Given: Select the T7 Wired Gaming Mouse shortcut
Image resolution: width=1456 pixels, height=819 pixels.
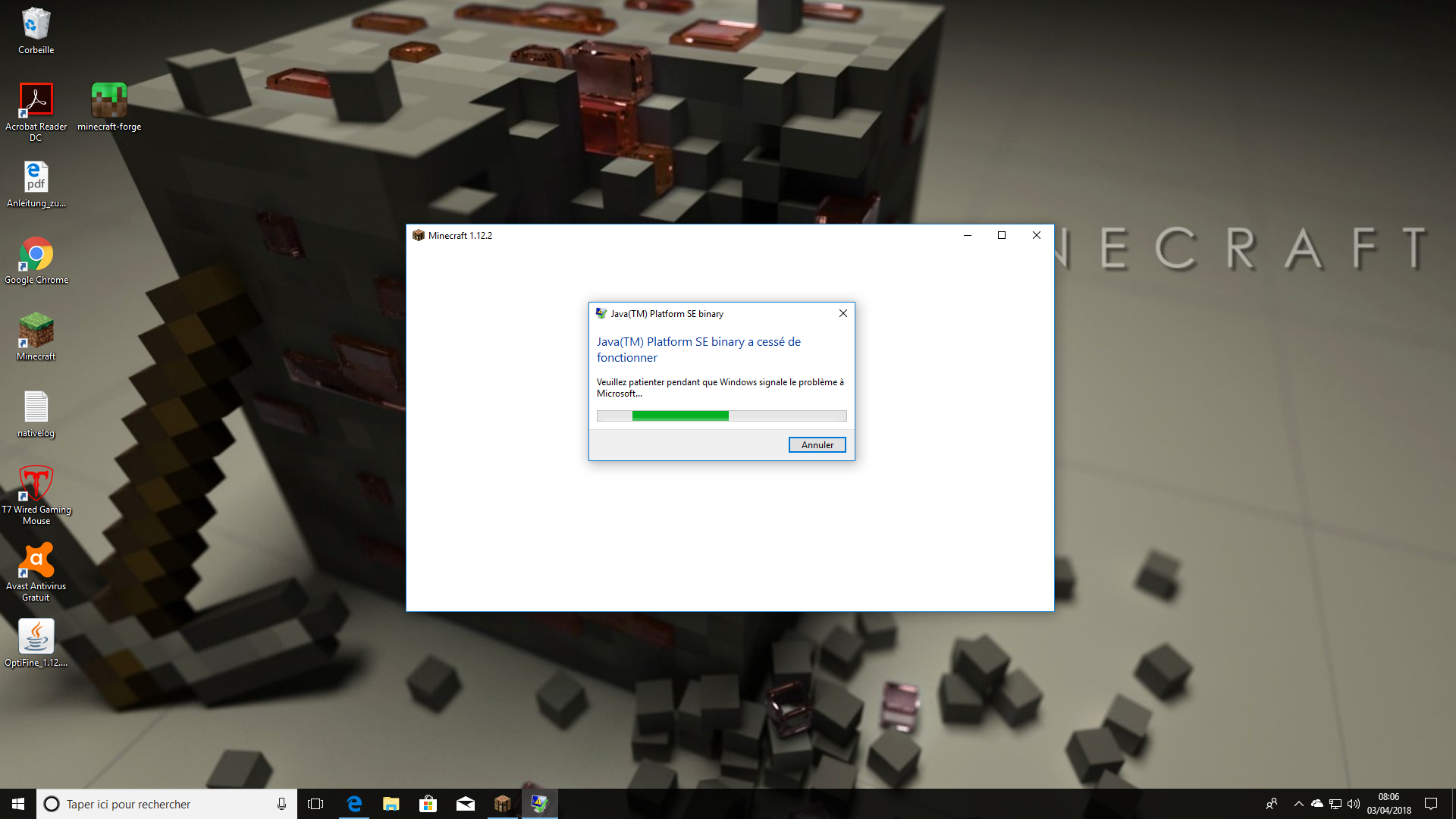Looking at the screenshot, I should 36,494.
